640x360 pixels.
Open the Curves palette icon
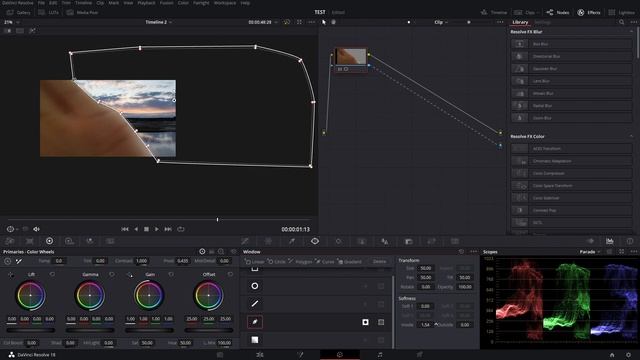click(245, 241)
